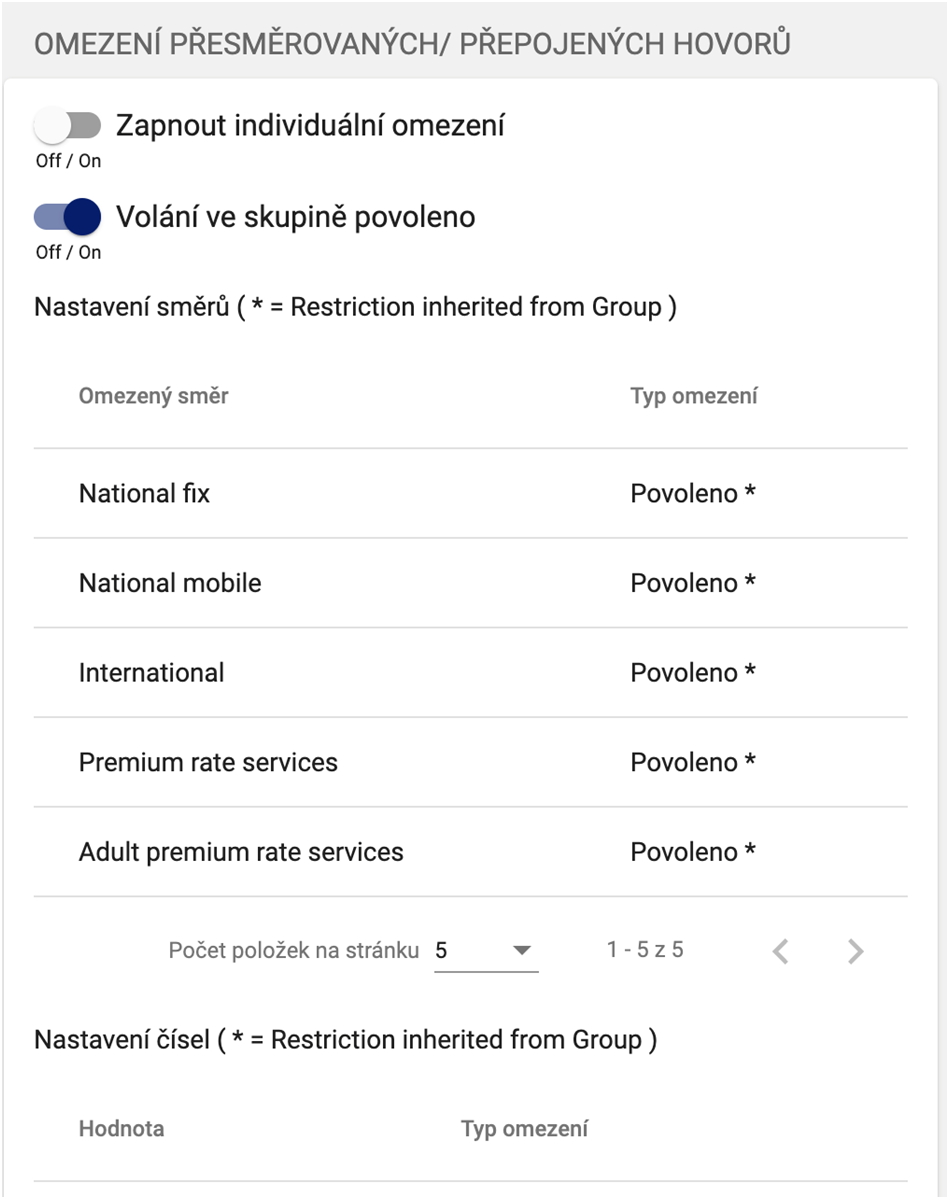This screenshot has height=1199, width=949.
Task: Click Povoleno value for International
Action: coord(692,672)
